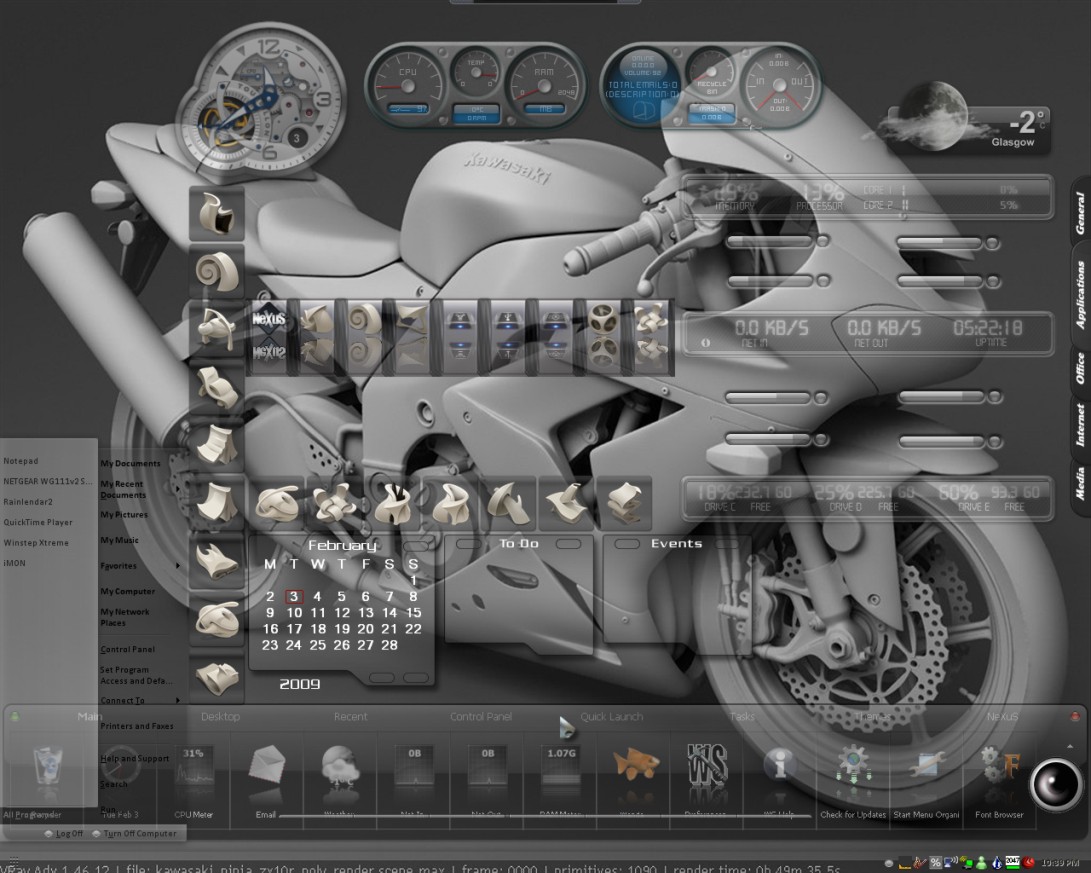The height and width of the screenshot is (873, 1091).
Task: Open My Pictures in Start menu
Action: pos(124,515)
